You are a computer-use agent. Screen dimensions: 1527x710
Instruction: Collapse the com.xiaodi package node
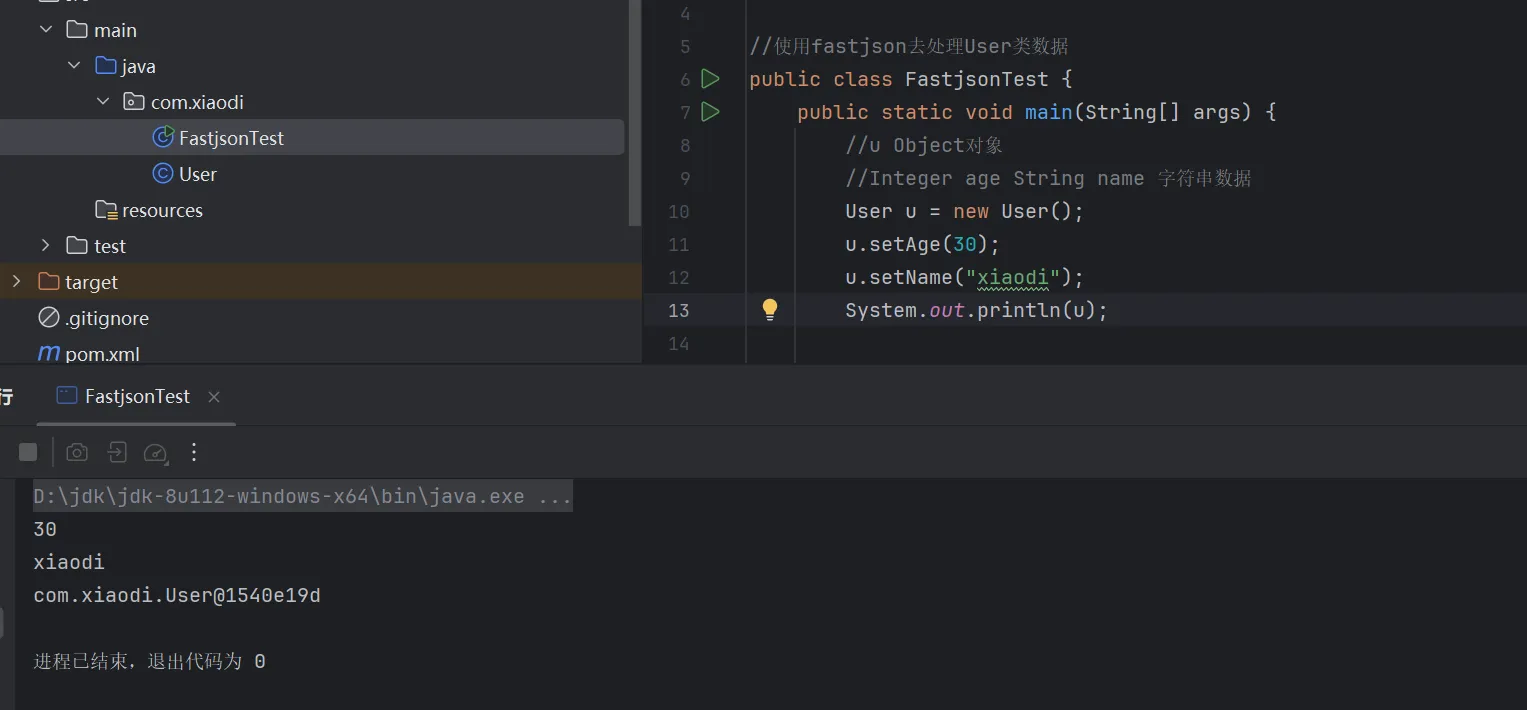(104, 102)
